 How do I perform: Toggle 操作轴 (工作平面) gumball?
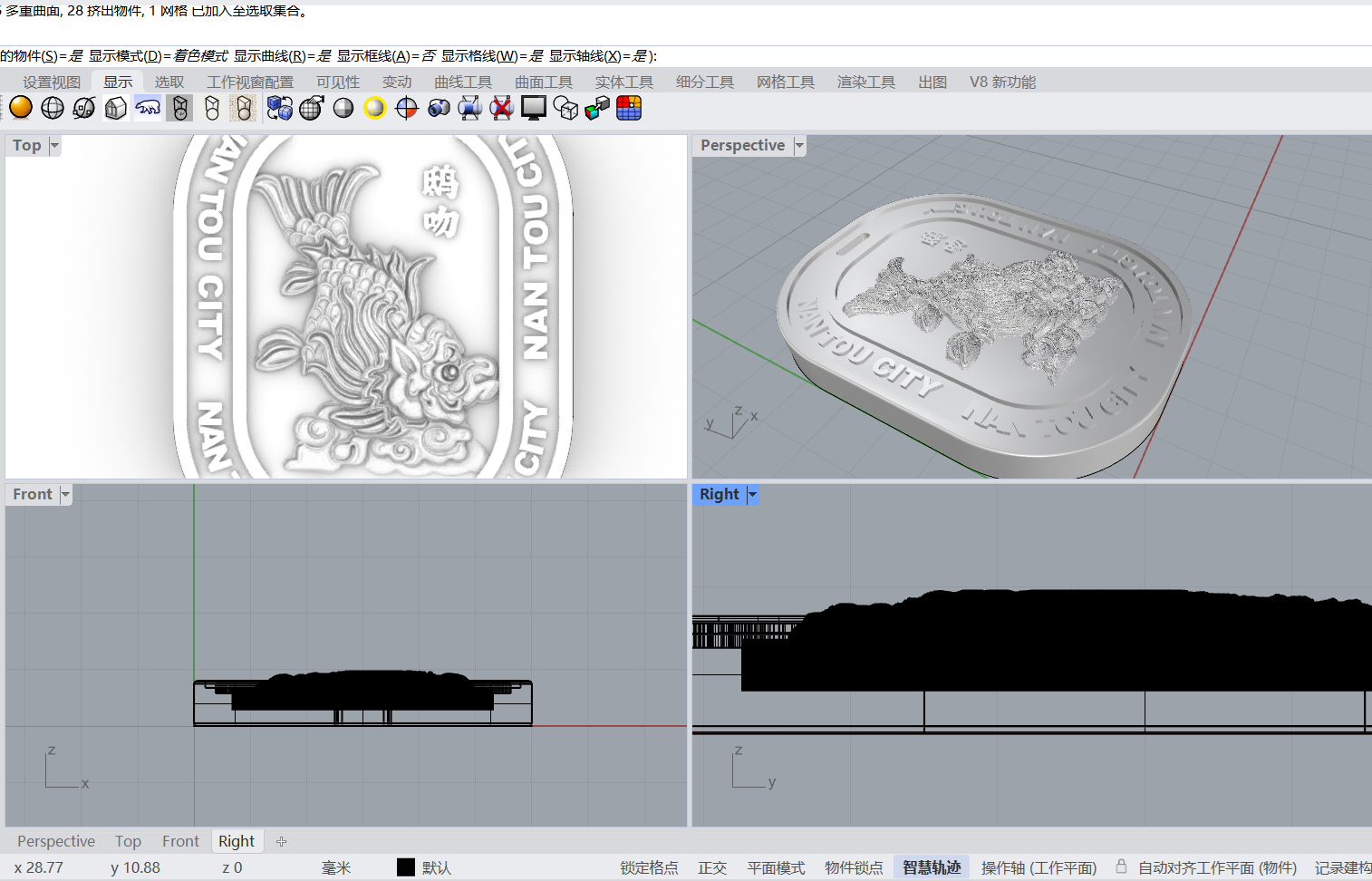coord(1039,867)
